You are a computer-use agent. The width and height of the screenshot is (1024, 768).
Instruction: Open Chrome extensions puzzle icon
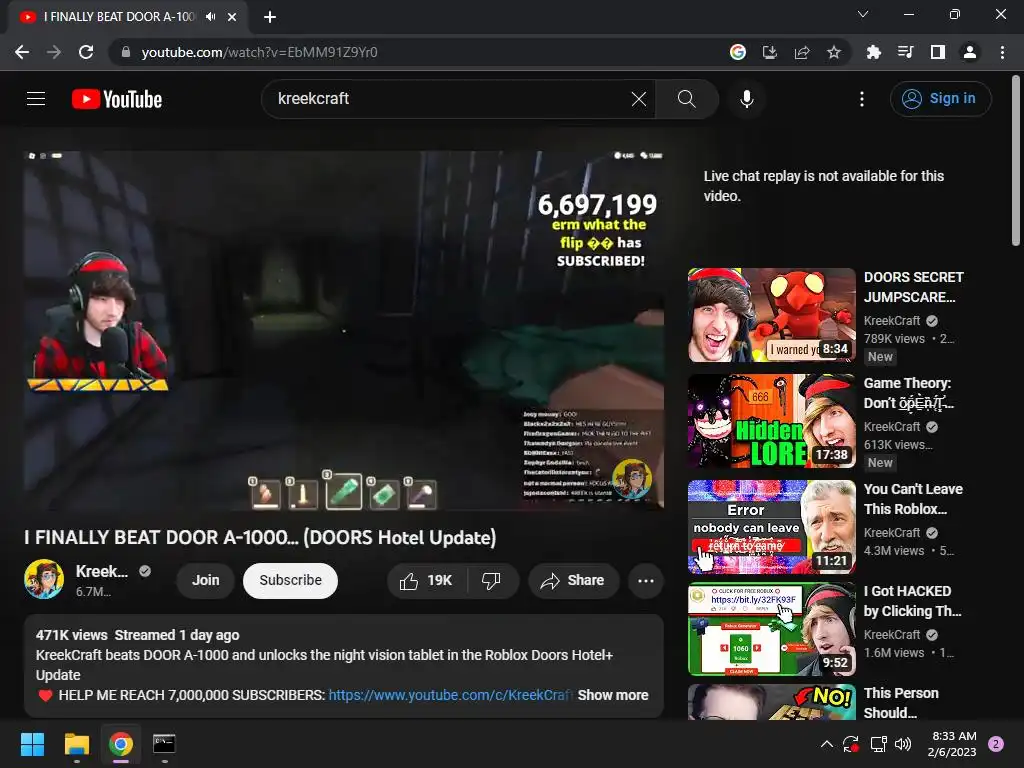(873, 52)
